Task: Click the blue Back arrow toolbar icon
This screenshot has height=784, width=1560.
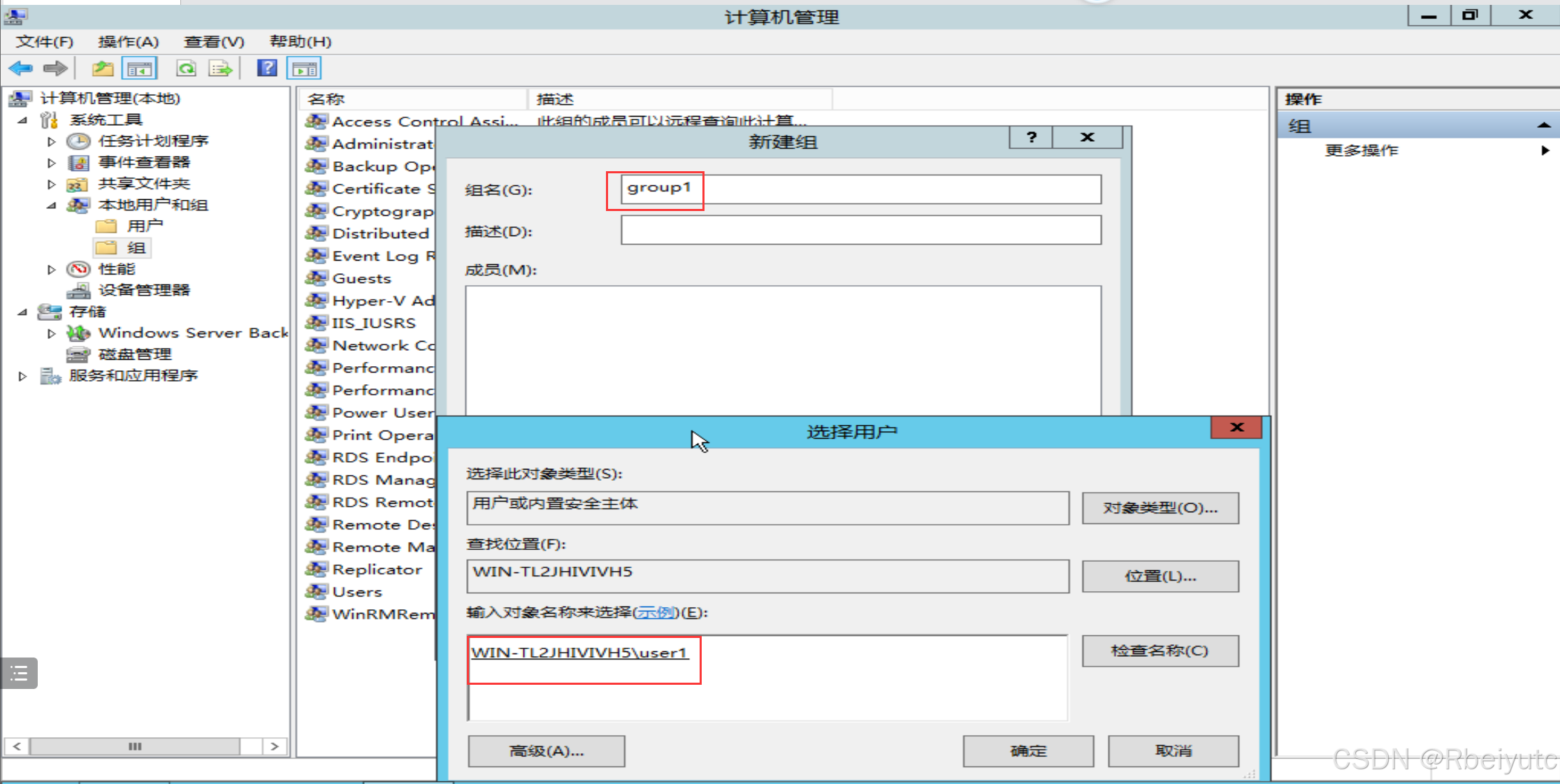Action: click(20, 68)
